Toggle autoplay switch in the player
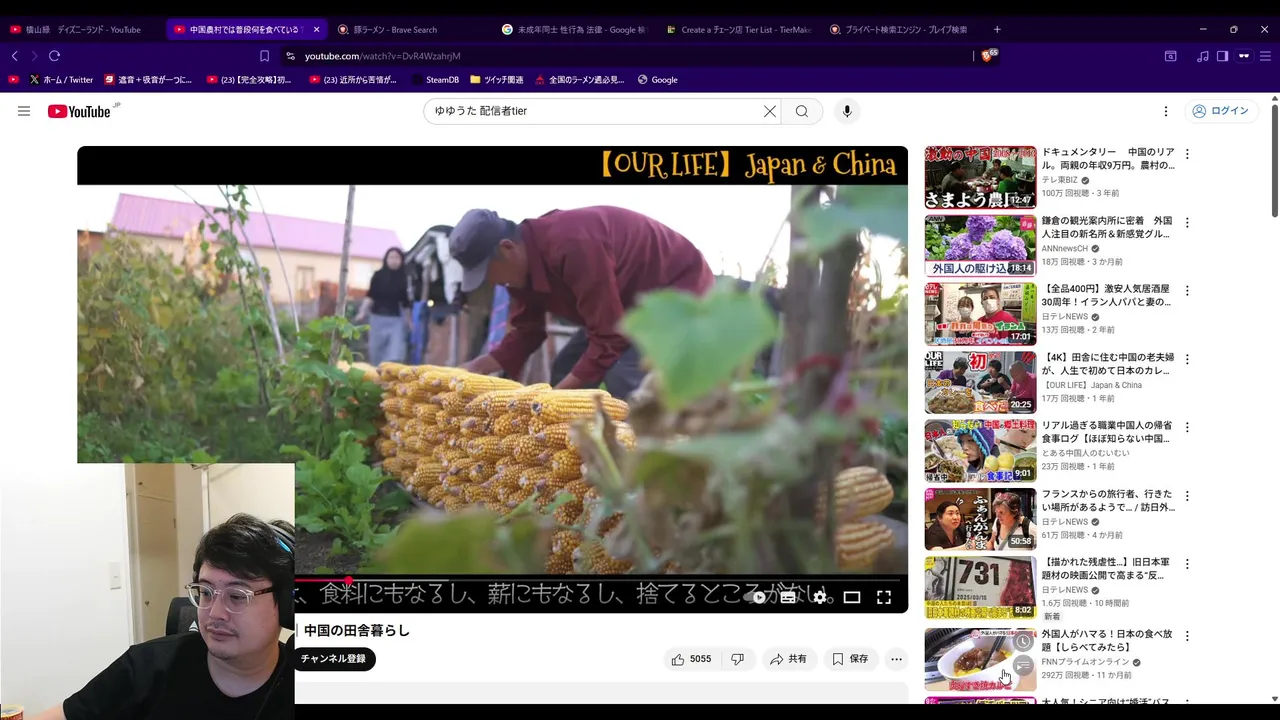1280x720 pixels. pyautogui.click(x=756, y=597)
